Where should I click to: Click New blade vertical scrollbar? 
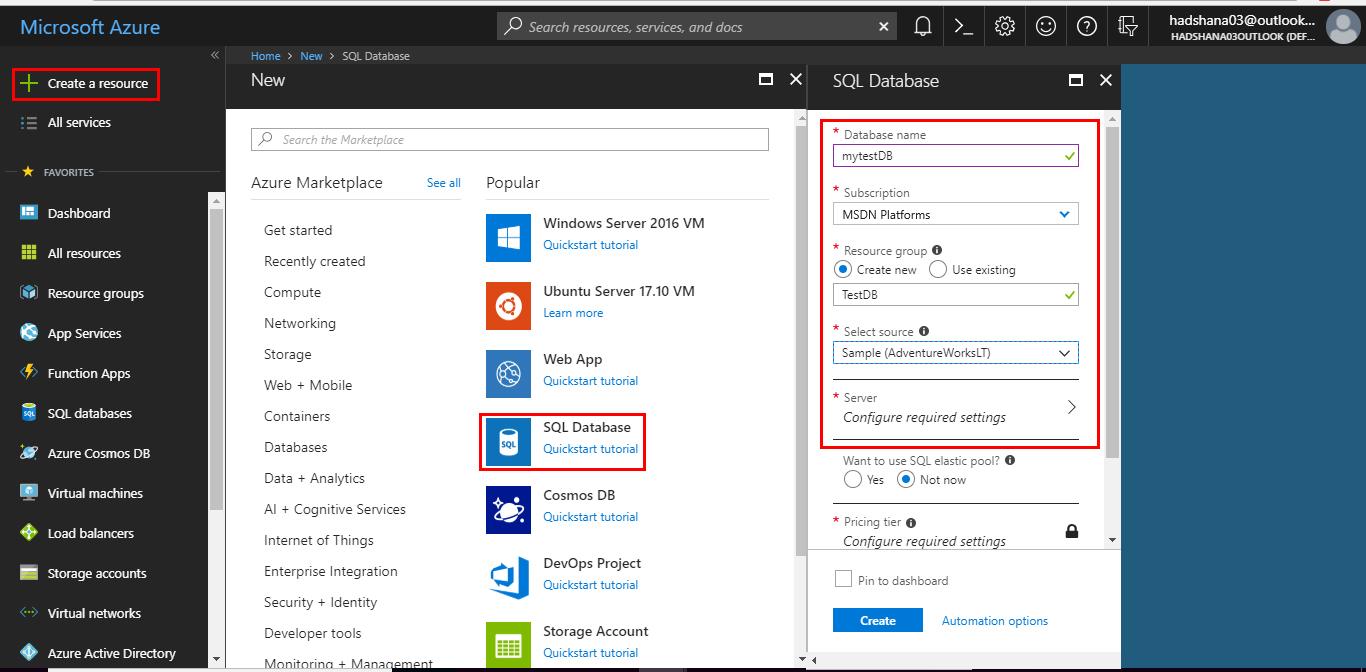pyautogui.click(x=799, y=340)
